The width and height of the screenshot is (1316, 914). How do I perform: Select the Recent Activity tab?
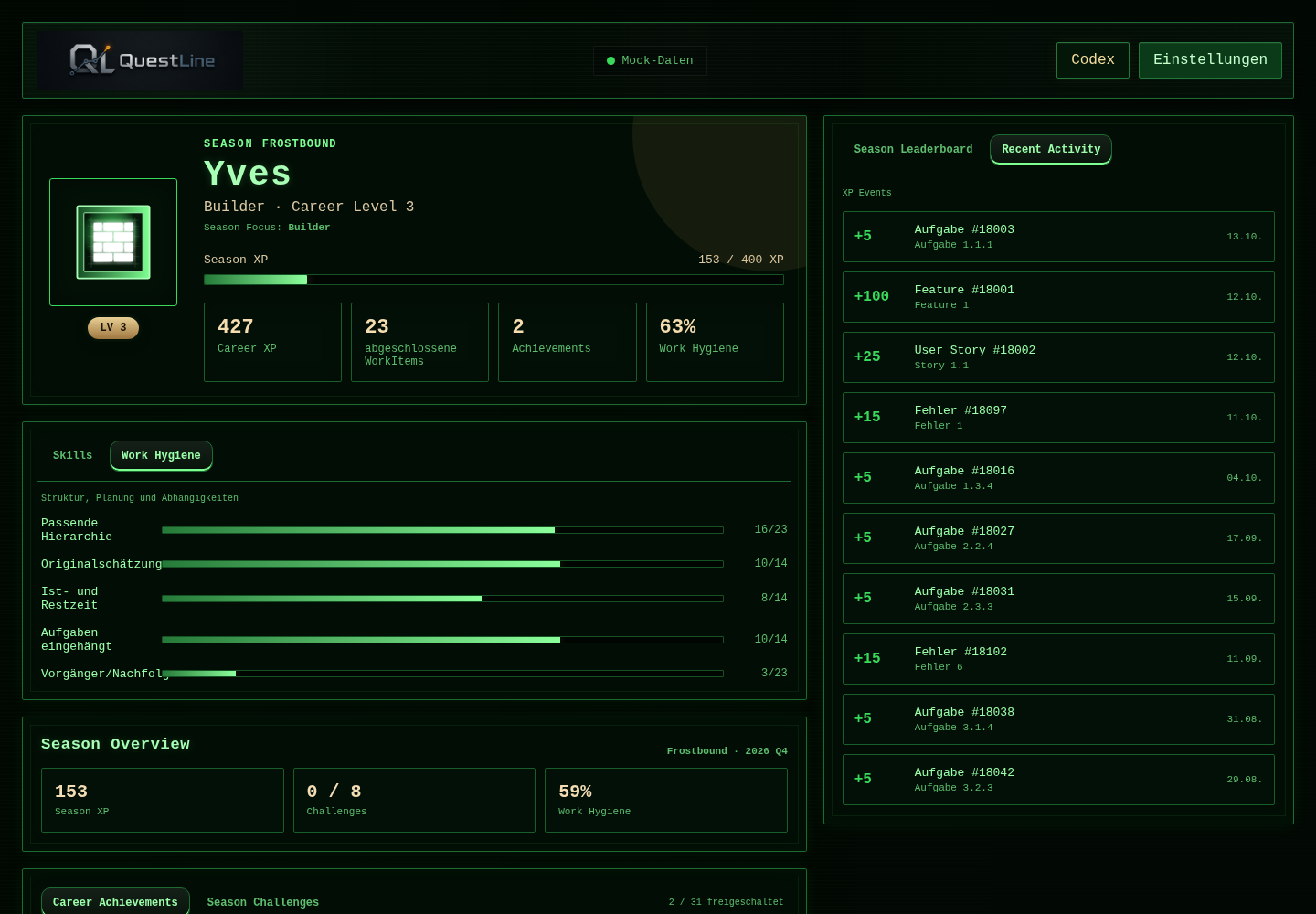coord(1051,150)
